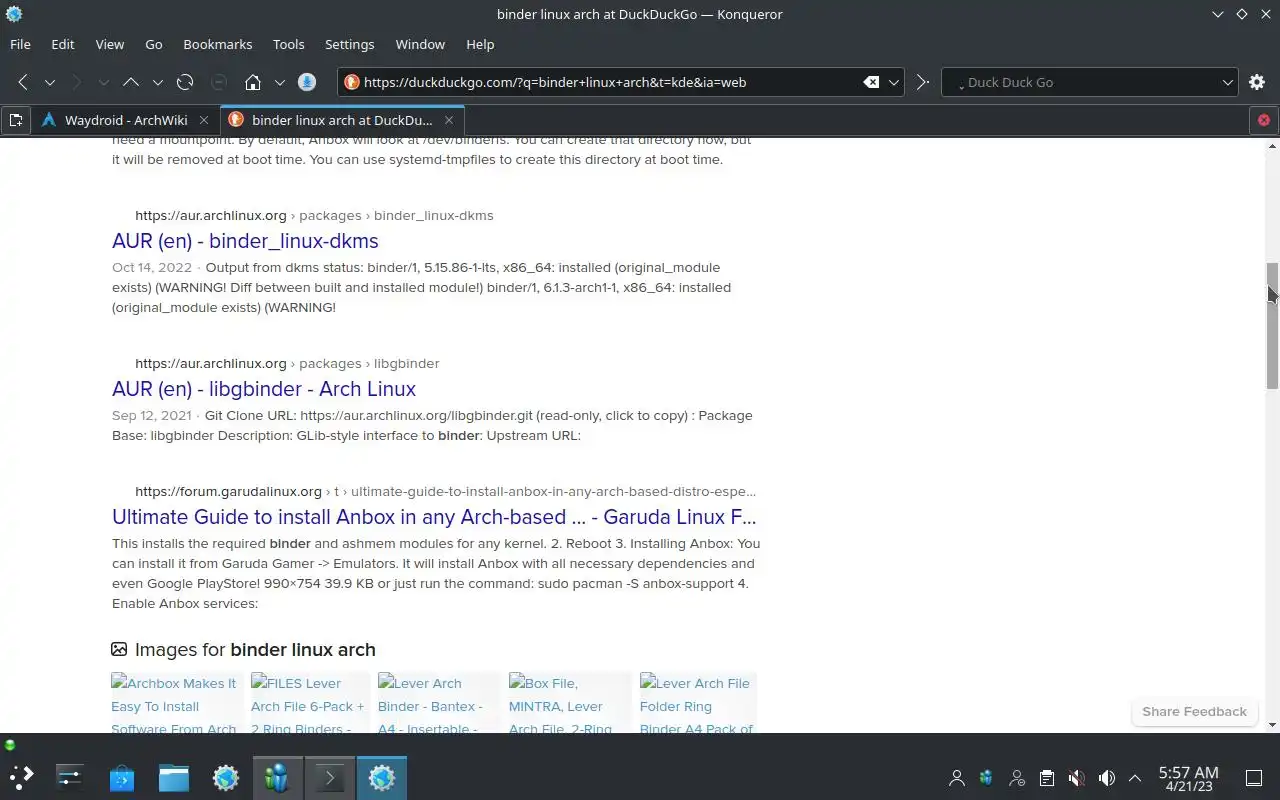
Task: Open the Go menu
Action: 154,44
